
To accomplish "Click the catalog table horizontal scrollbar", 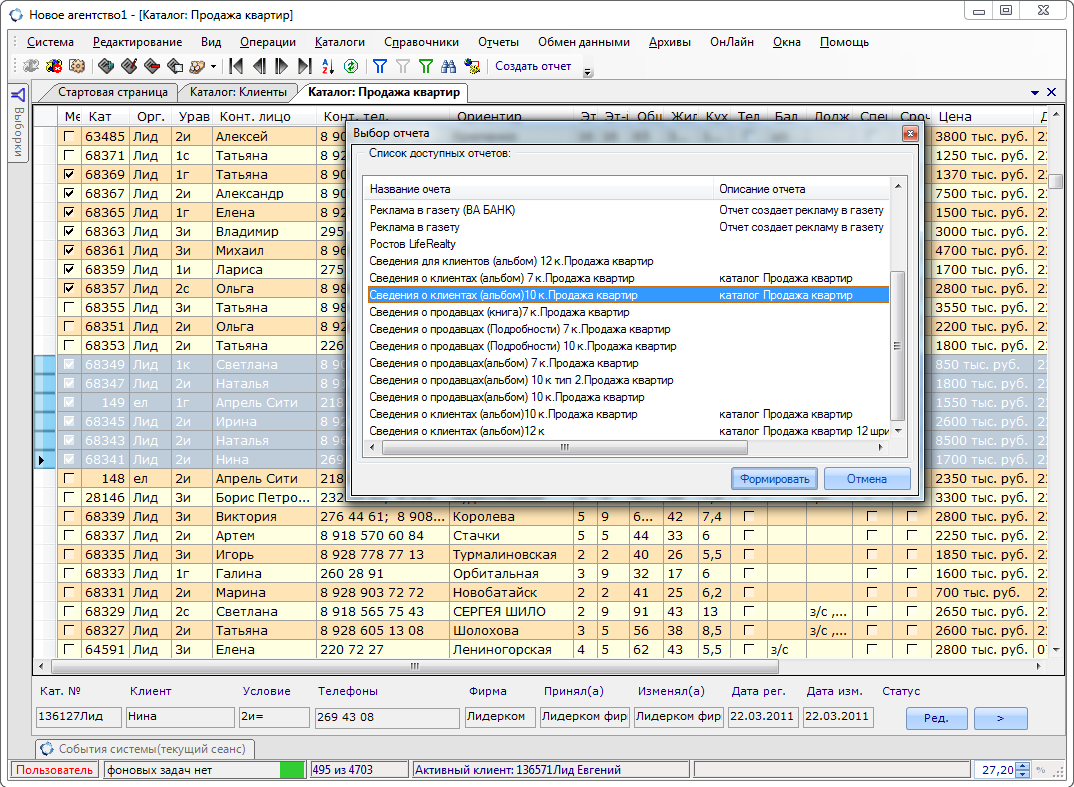I will 415,666.
